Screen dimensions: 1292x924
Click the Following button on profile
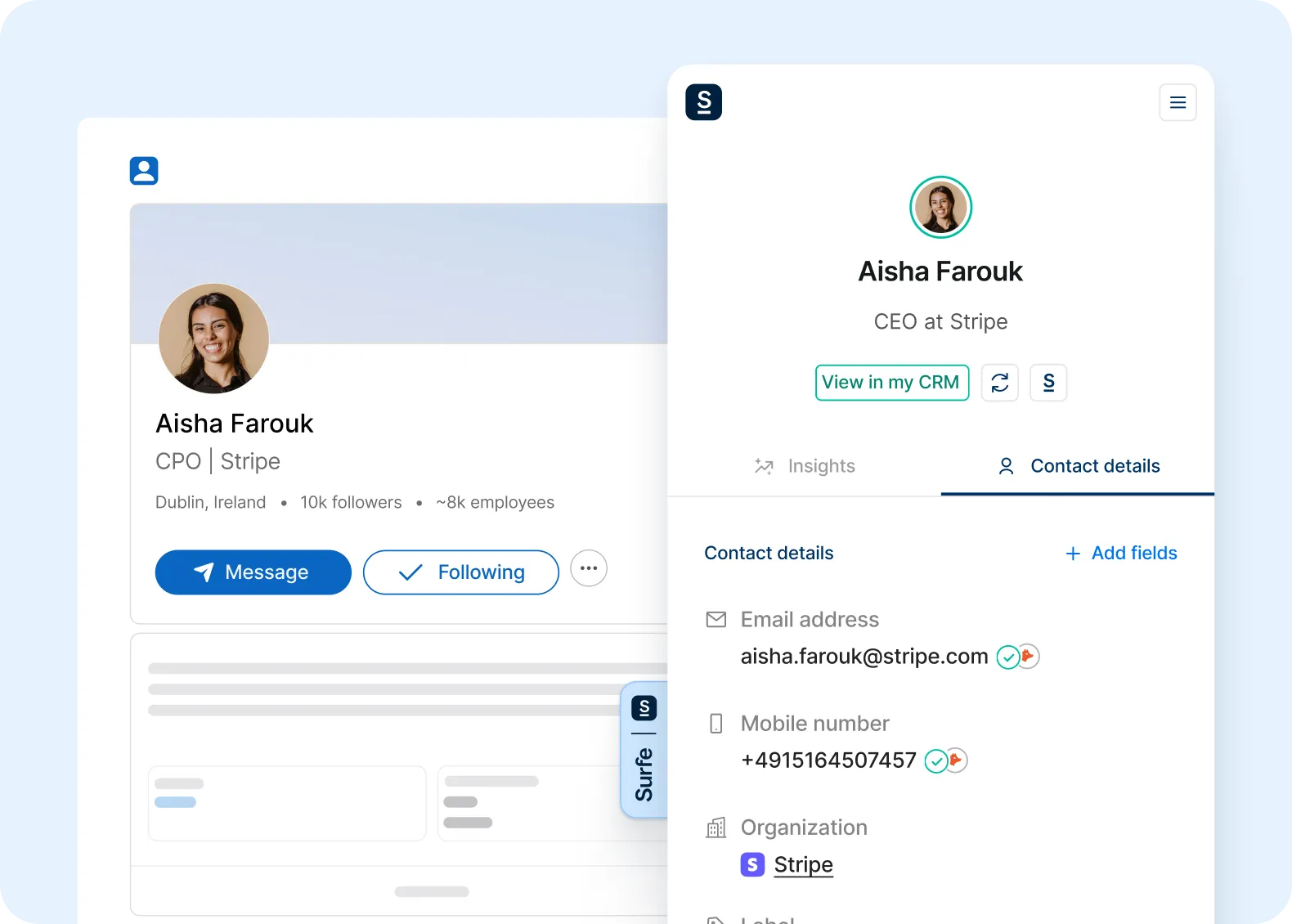[x=461, y=572]
